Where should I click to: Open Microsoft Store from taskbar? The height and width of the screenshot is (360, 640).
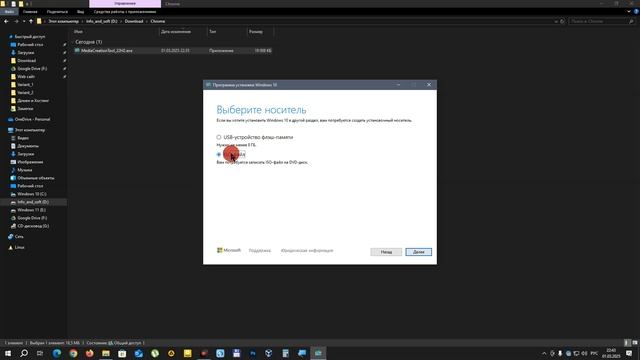(x=122, y=353)
